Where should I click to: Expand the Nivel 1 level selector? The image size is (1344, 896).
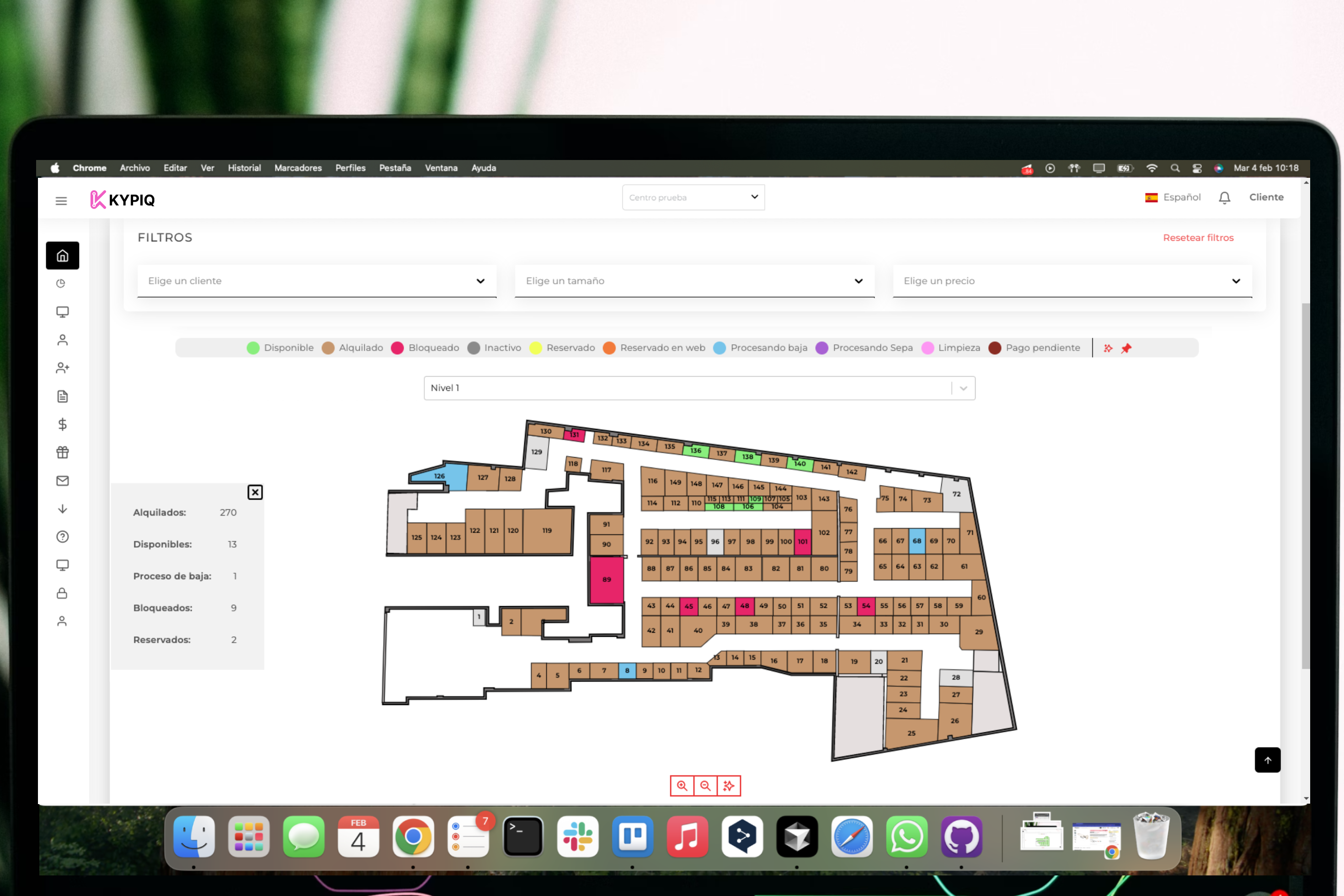pos(699,388)
